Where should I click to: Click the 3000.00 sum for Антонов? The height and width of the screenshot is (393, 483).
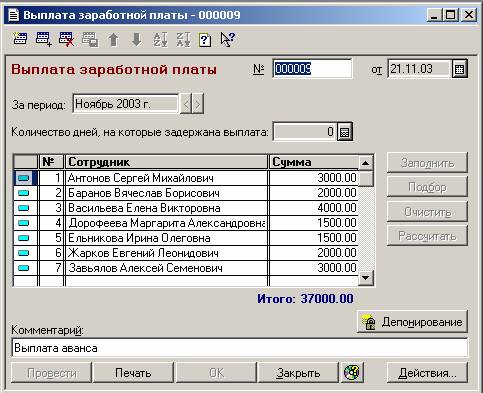click(x=313, y=178)
